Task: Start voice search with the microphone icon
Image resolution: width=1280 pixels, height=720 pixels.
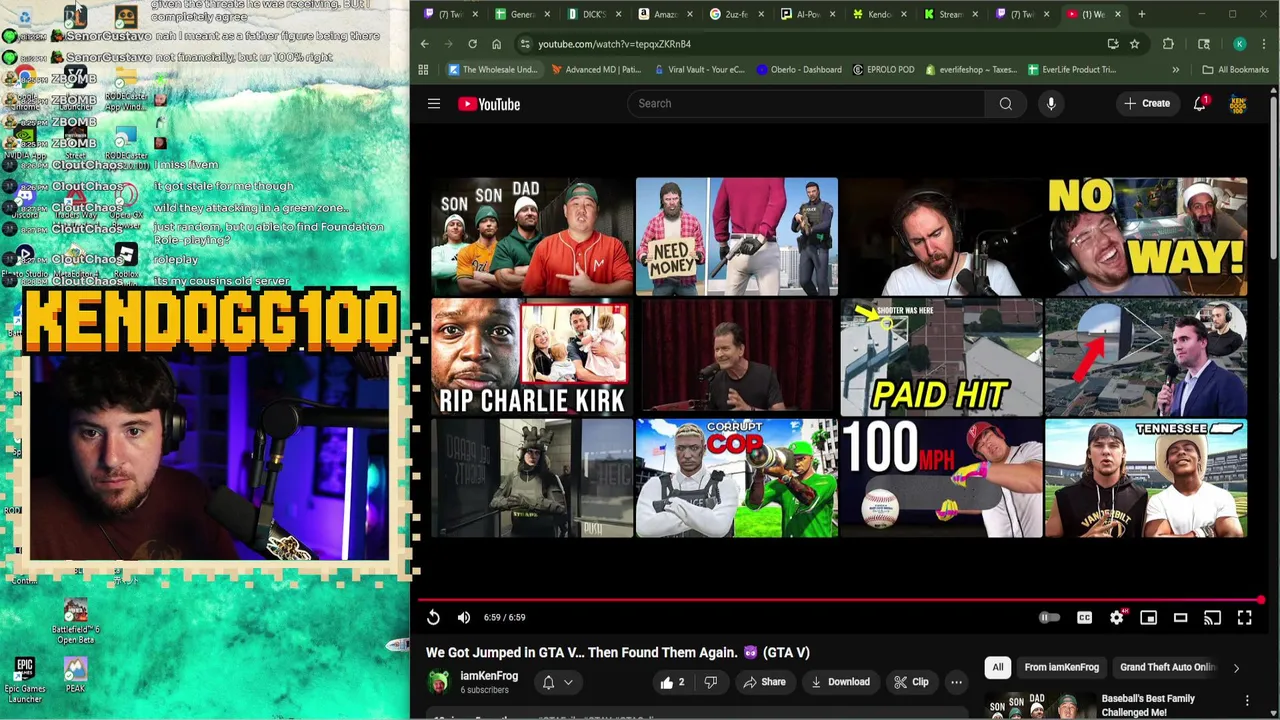Action: pos(1051,104)
